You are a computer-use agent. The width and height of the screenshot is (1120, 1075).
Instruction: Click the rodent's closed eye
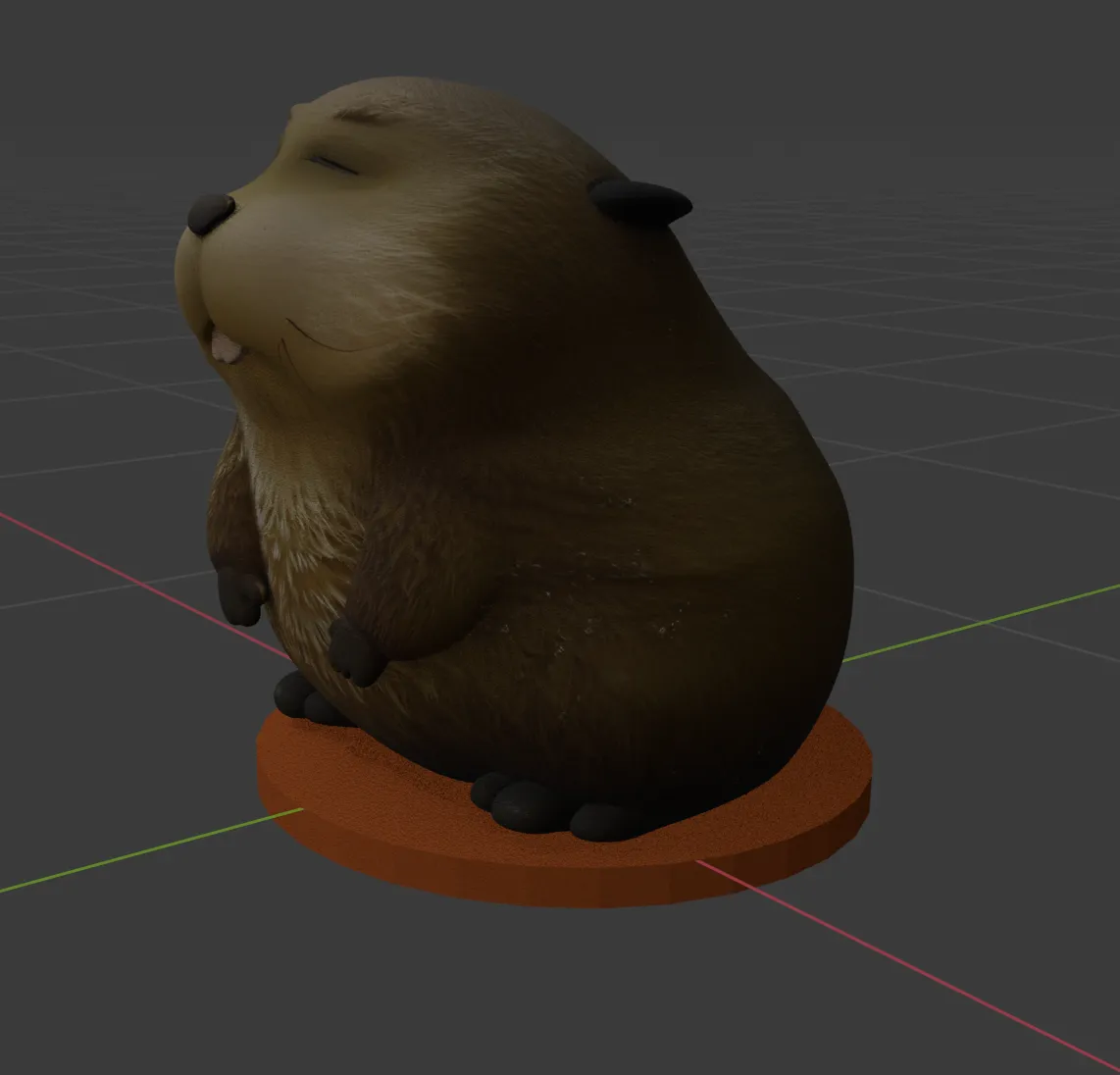click(x=332, y=164)
